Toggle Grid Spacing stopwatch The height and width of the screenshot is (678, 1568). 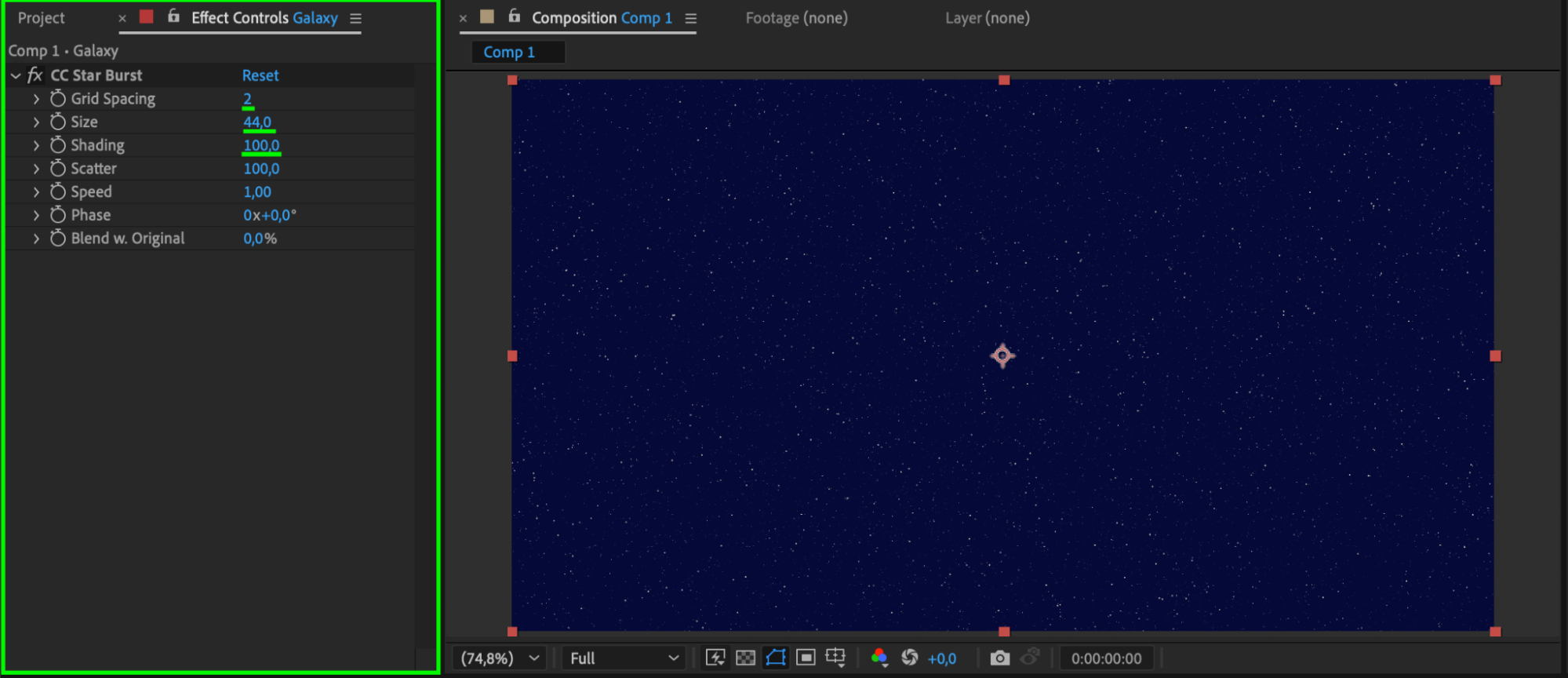pos(58,99)
